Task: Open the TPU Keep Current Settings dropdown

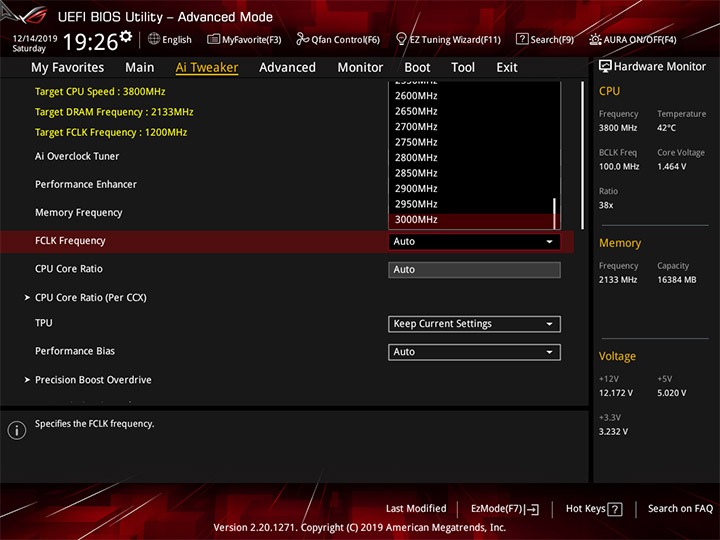Action: (x=474, y=324)
